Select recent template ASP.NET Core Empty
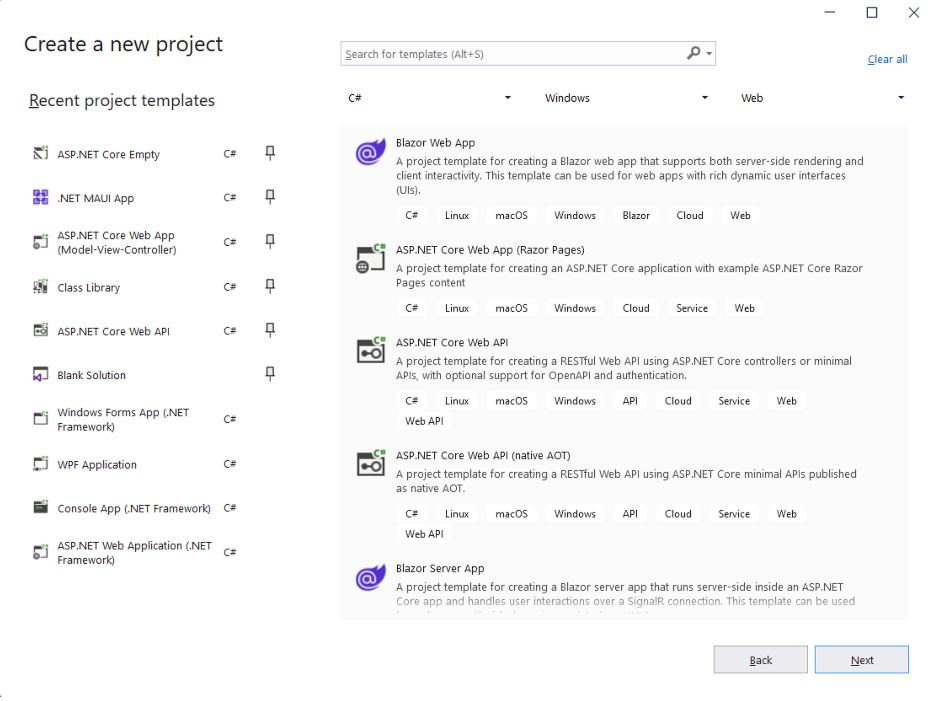This screenshot has height=701, width=929. pyautogui.click(x=108, y=155)
